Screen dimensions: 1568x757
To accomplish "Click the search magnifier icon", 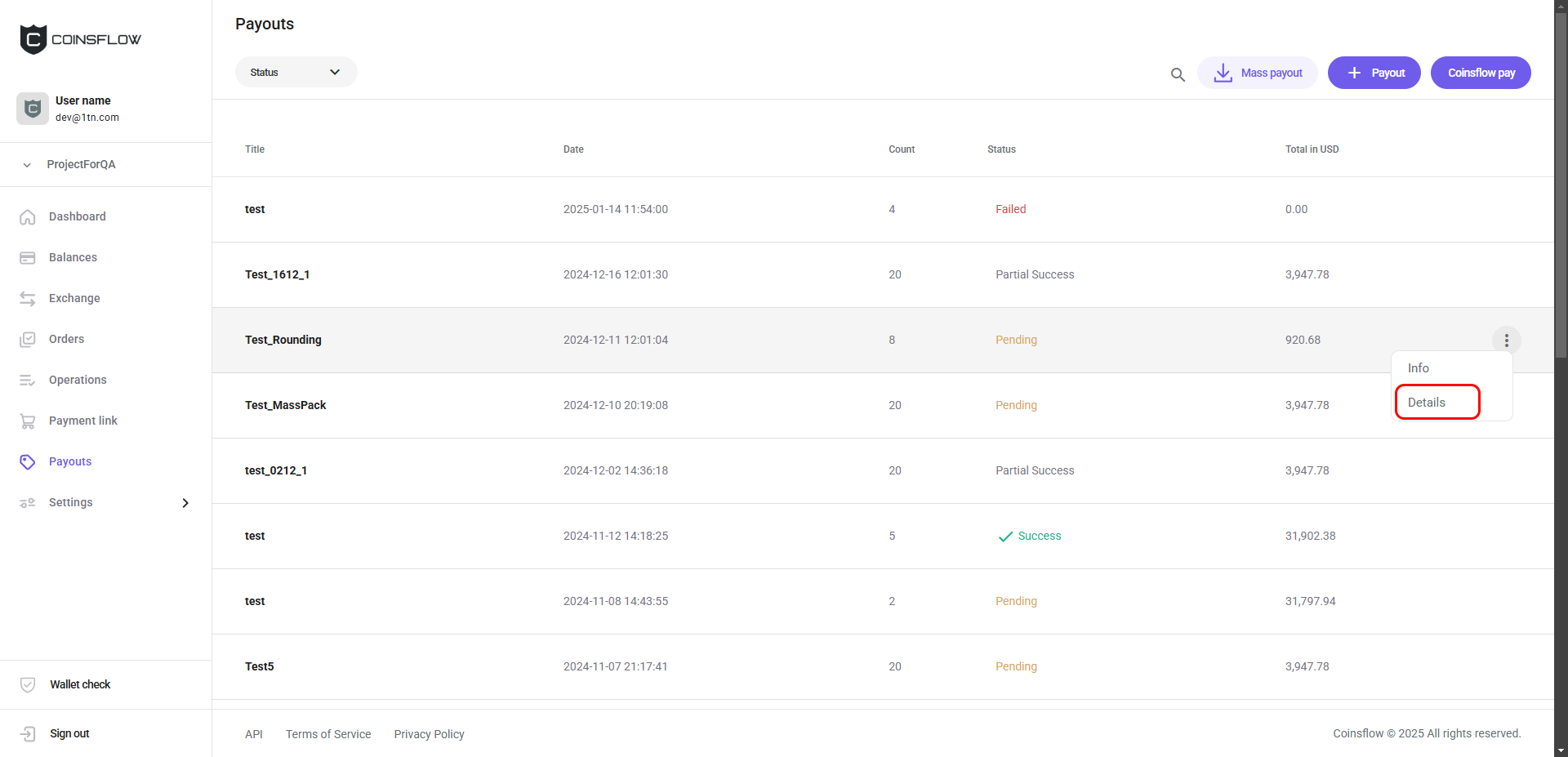I will tap(1178, 74).
